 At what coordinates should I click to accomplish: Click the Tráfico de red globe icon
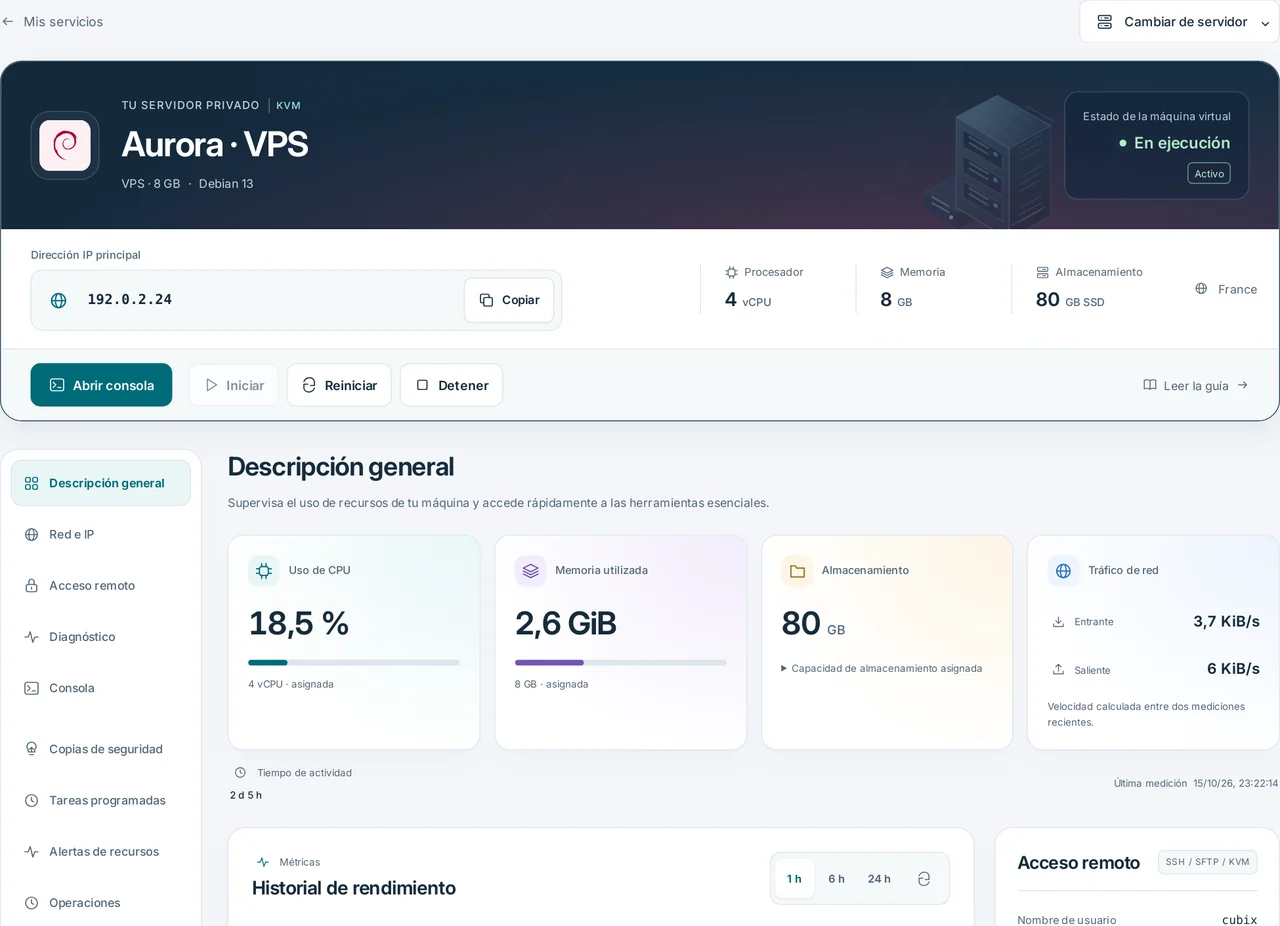pos(1064,571)
